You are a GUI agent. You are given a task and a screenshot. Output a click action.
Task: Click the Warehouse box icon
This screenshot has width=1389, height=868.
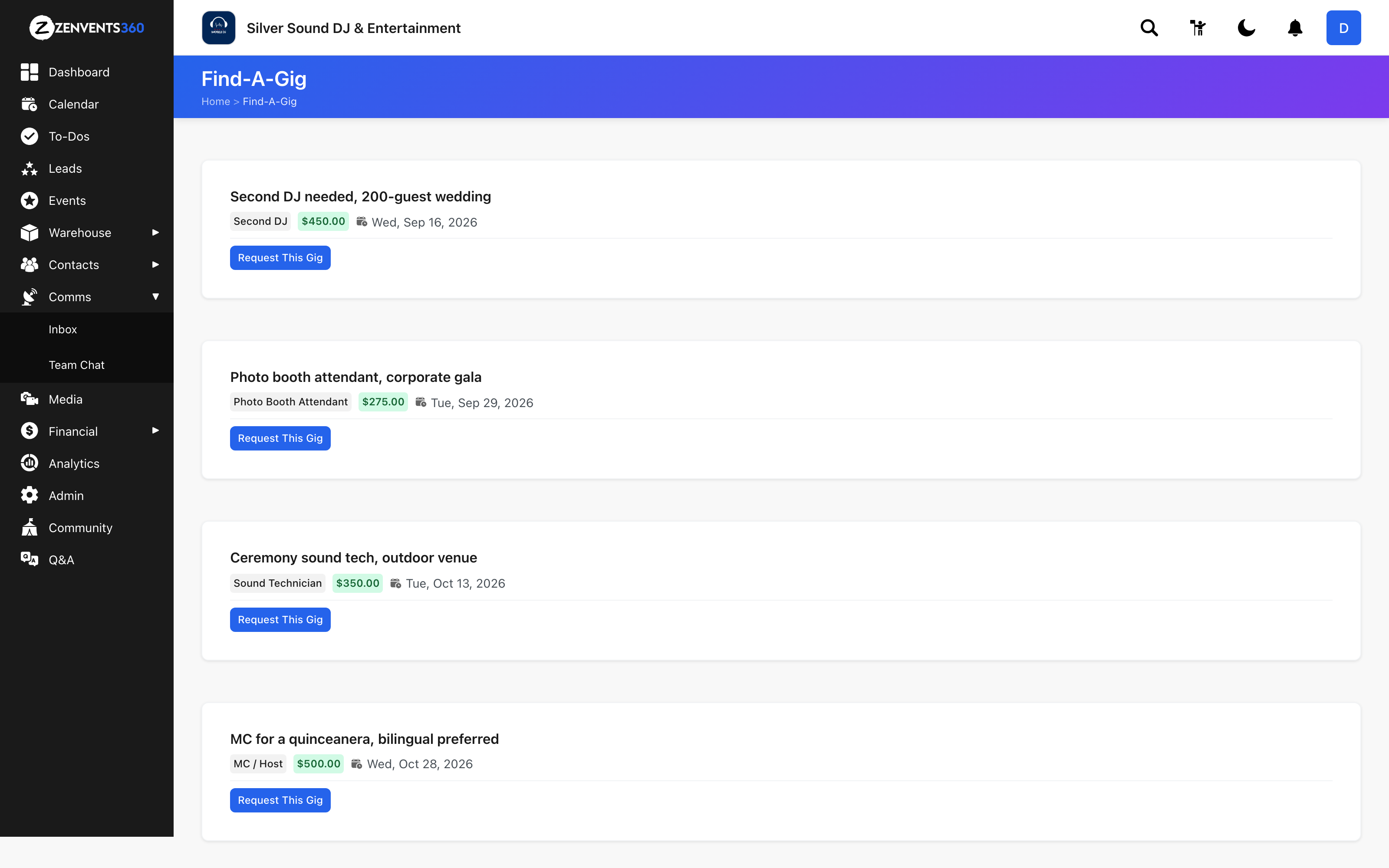tap(29, 233)
